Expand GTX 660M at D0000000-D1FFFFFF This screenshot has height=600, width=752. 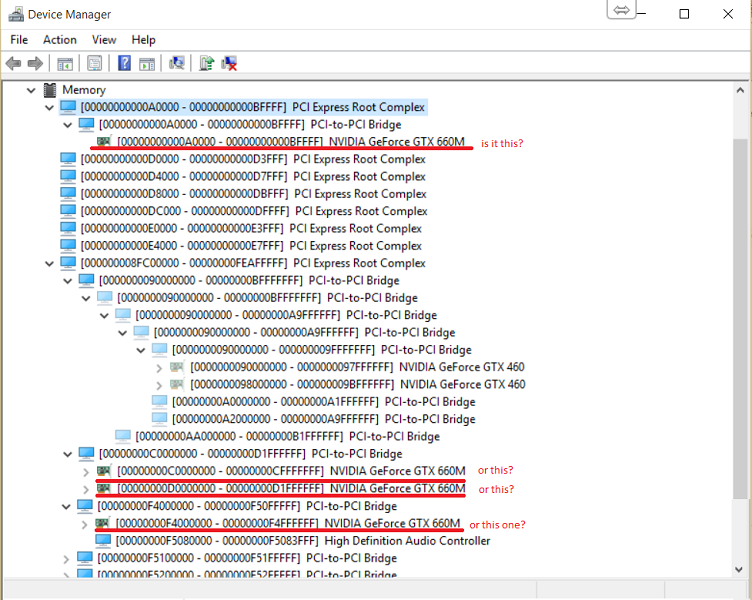coord(86,489)
